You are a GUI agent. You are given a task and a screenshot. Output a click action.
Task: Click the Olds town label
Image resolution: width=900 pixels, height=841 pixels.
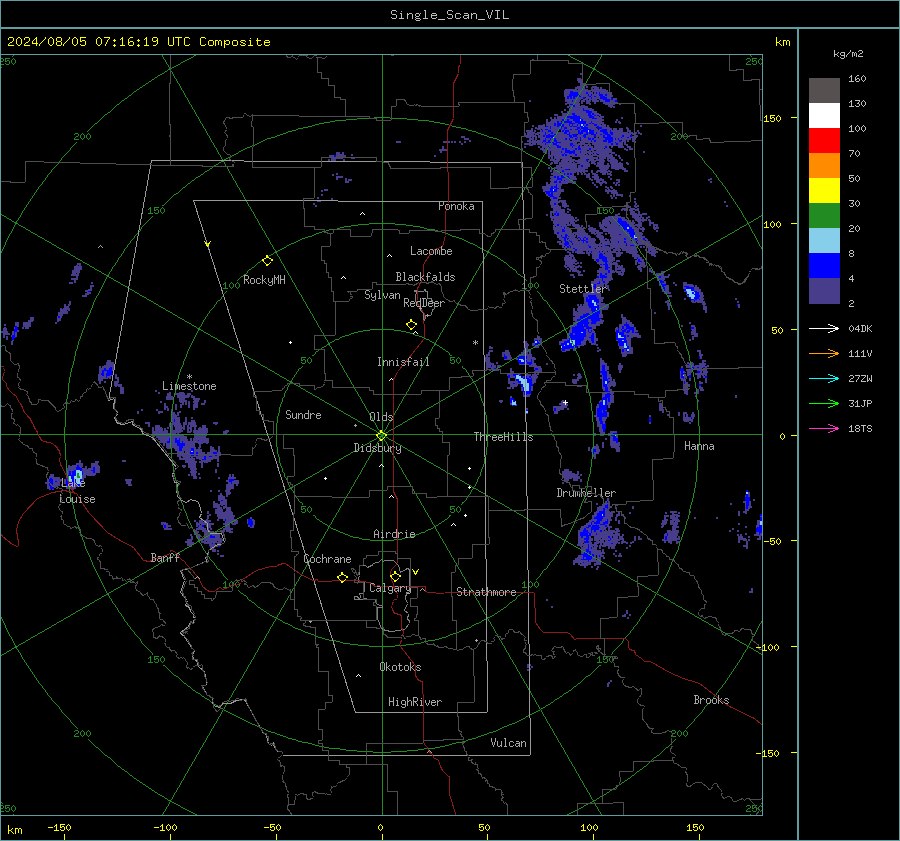[x=381, y=417]
